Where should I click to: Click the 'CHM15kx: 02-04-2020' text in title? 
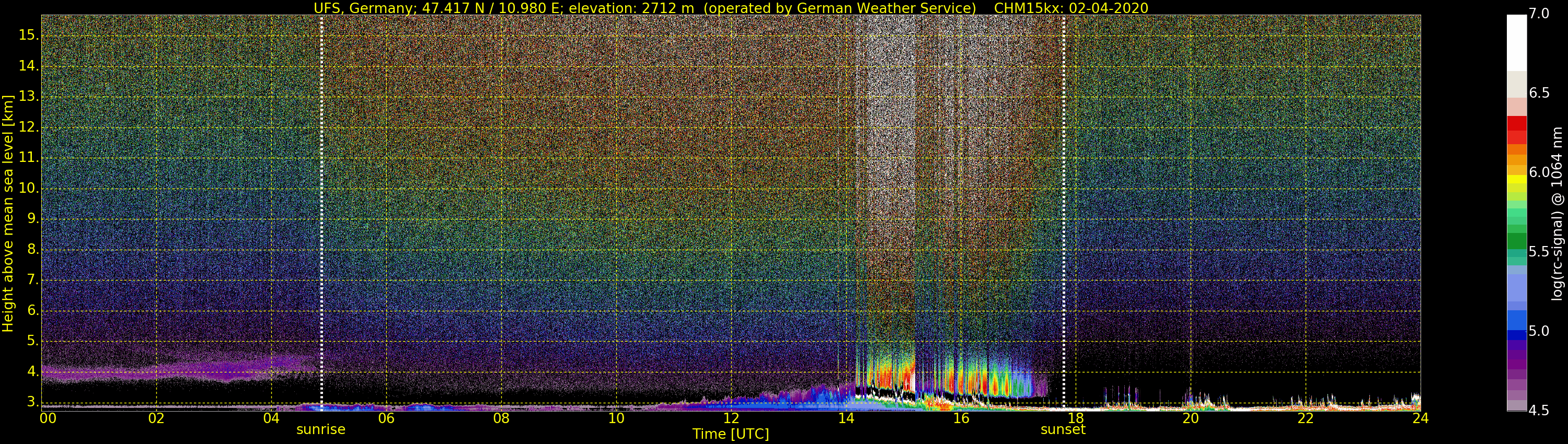[x=1071, y=8]
